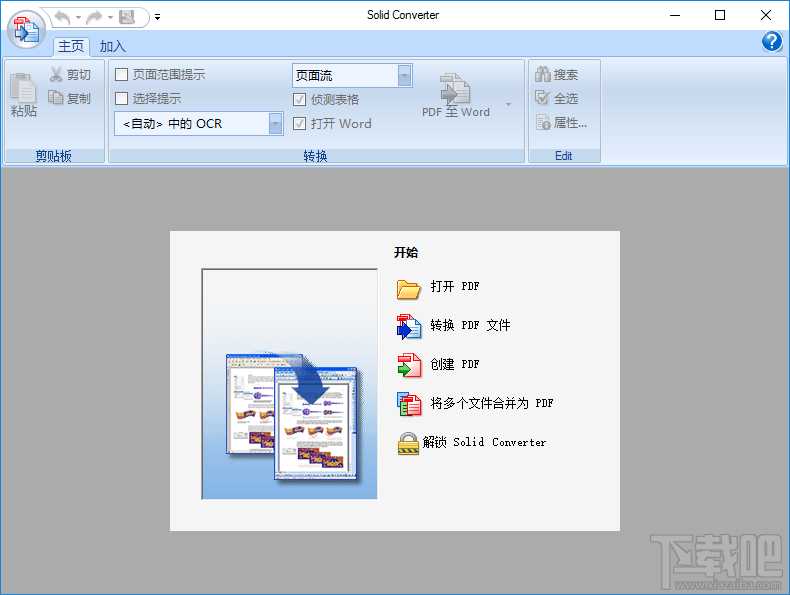
Task: Expand the Customize Quick Access Toolbar arrow
Action: click(x=157, y=17)
